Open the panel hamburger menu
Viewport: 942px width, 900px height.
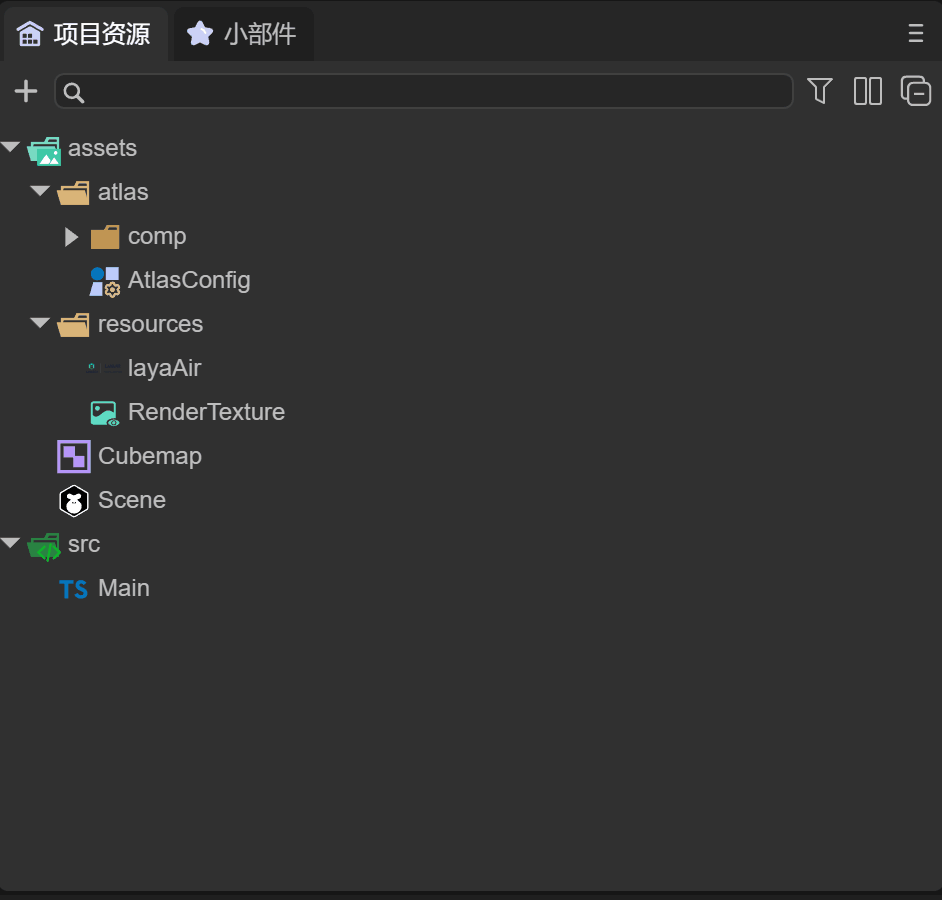pyautogui.click(x=915, y=34)
